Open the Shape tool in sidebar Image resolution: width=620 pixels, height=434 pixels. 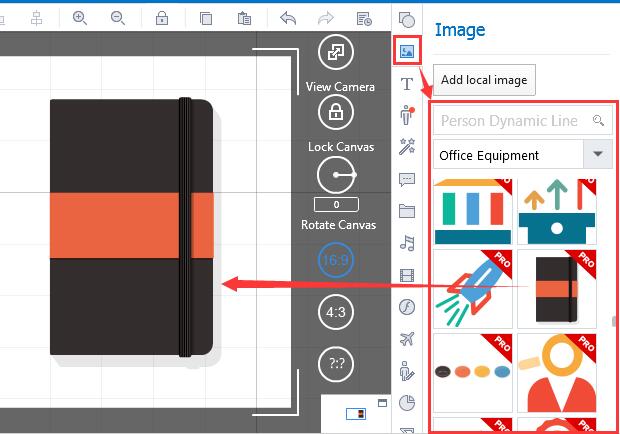[407, 20]
